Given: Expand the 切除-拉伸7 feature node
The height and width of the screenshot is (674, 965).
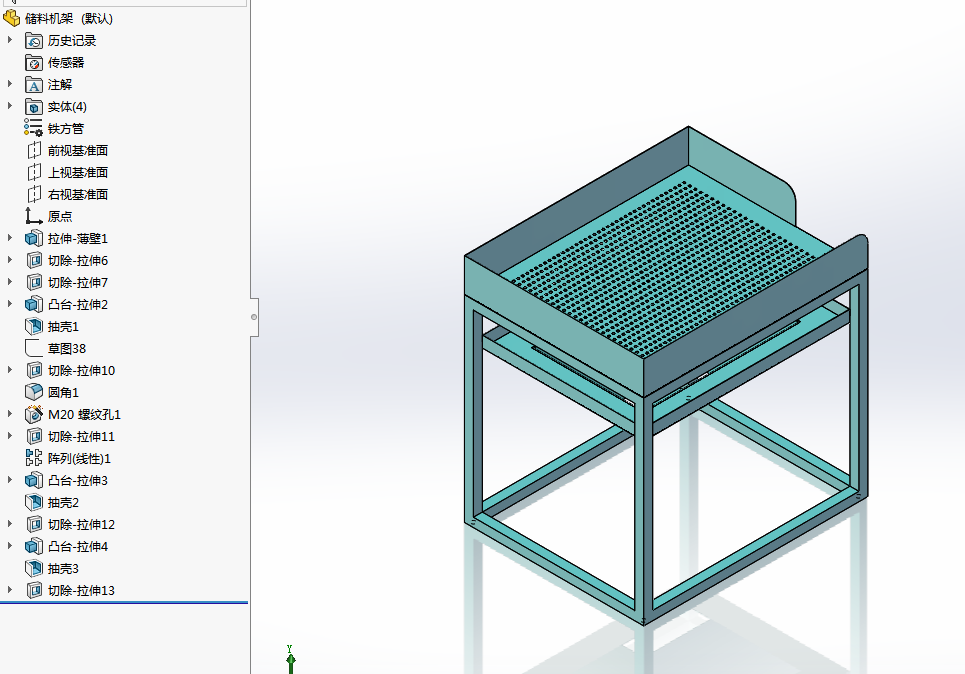Looking at the screenshot, I should click(10, 282).
